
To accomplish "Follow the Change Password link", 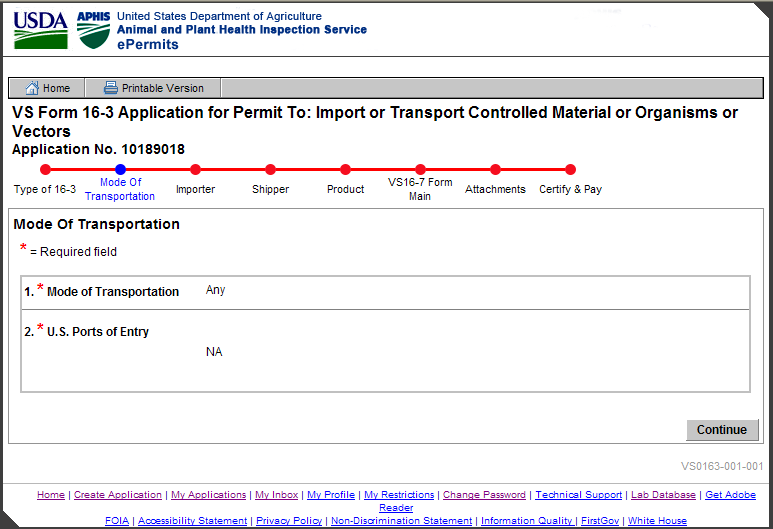I will click(x=484, y=495).
